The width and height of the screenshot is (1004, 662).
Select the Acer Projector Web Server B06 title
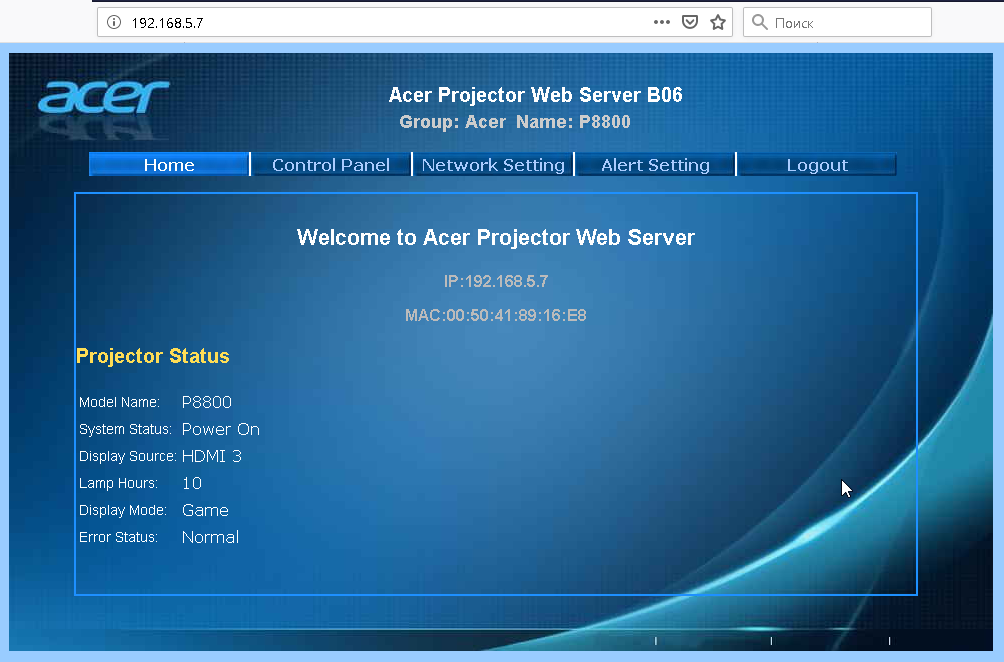[x=535, y=95]
